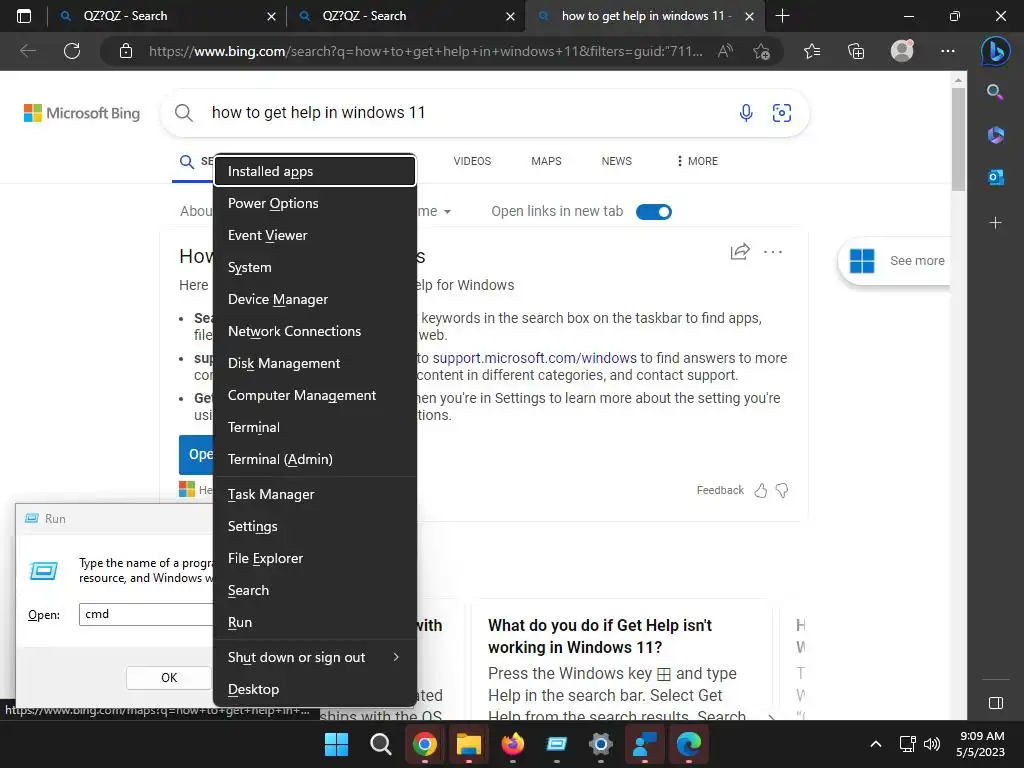Click thumbs up feedback icon
Image resolution: width=1024 pixels, height=768 pixels.
click(761, 490)
